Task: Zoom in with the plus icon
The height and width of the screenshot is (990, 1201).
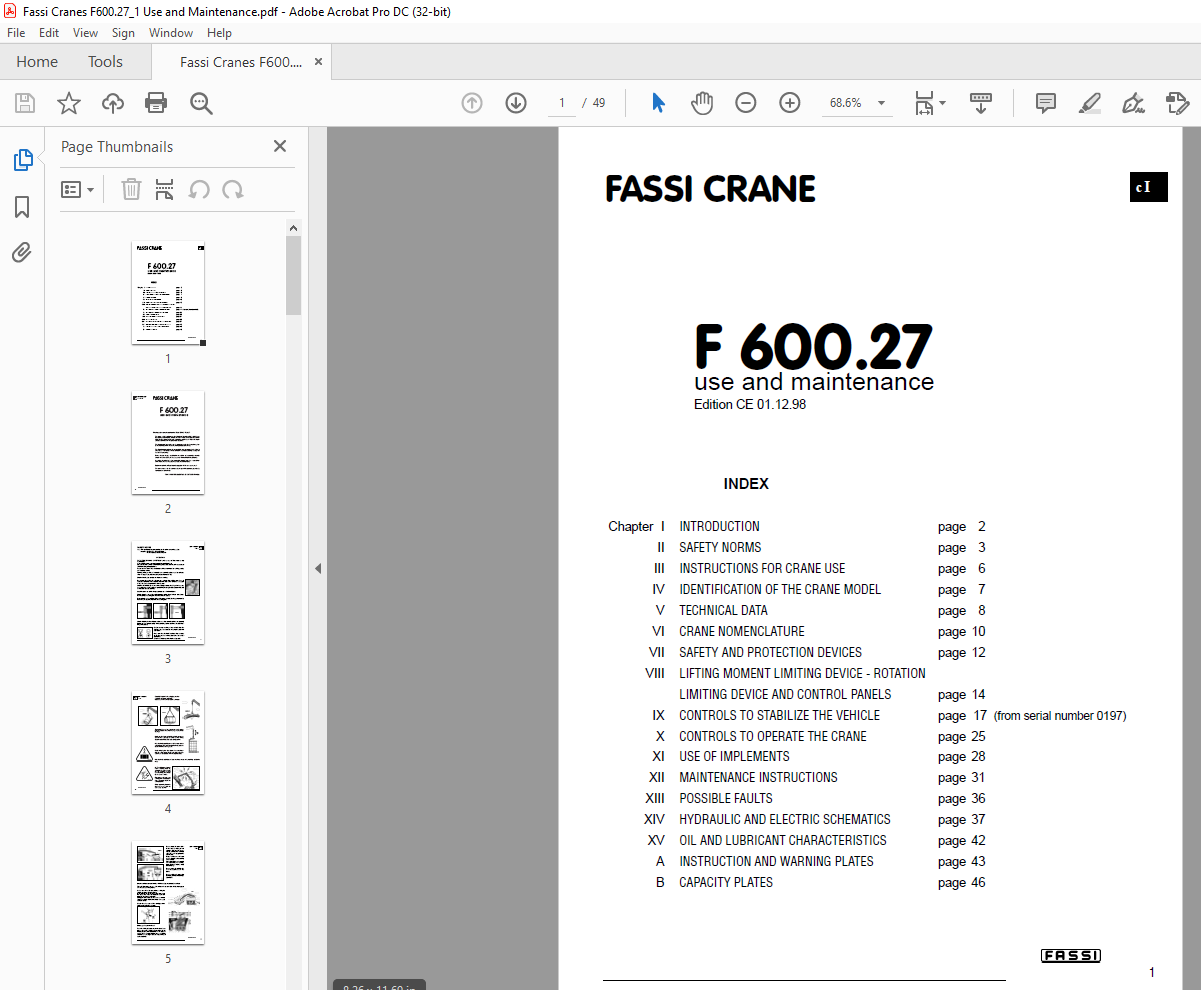Action: click(x=790, y=103)
